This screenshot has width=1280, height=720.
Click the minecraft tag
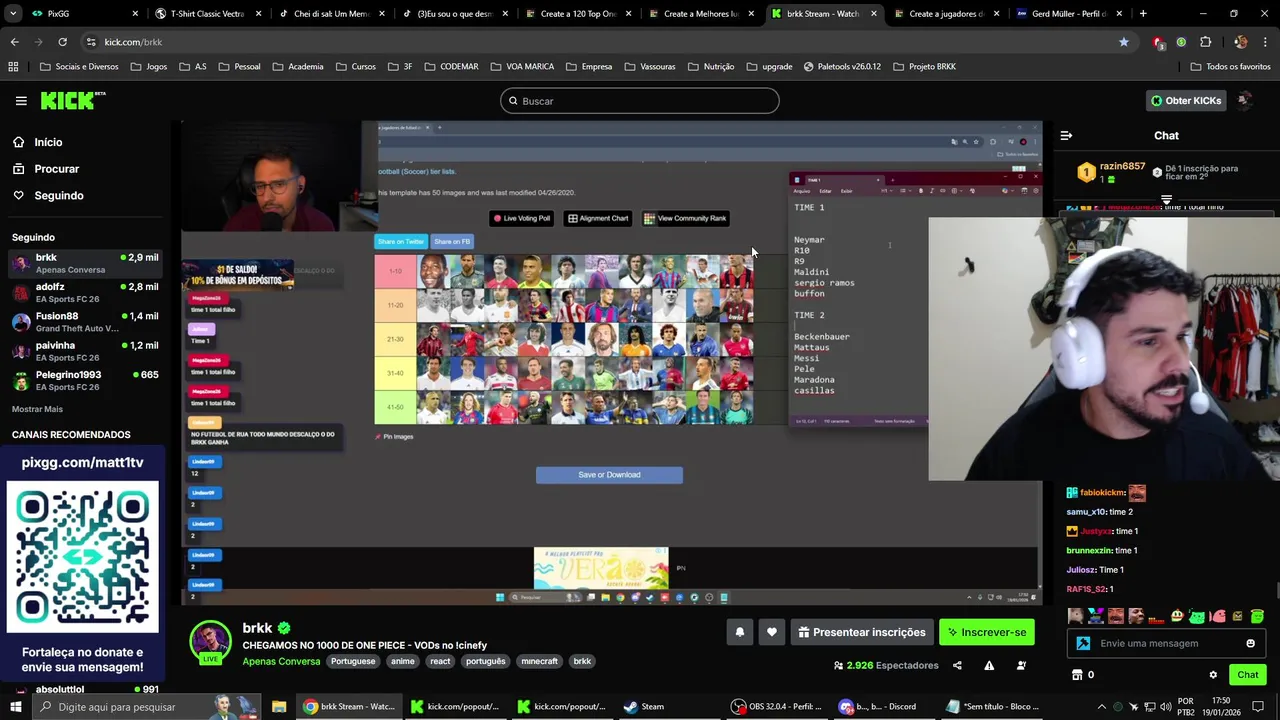click(539, 661)
